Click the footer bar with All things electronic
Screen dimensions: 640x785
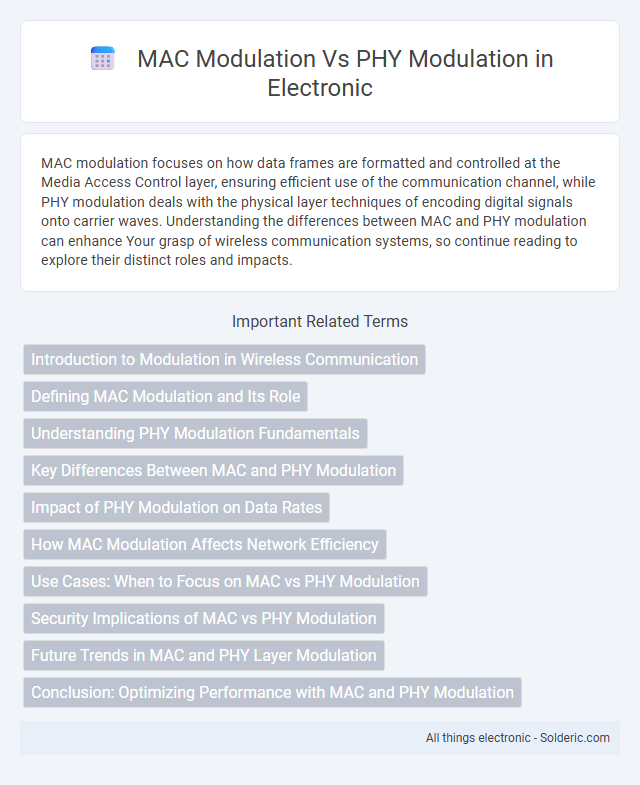(x=320, y=738)
